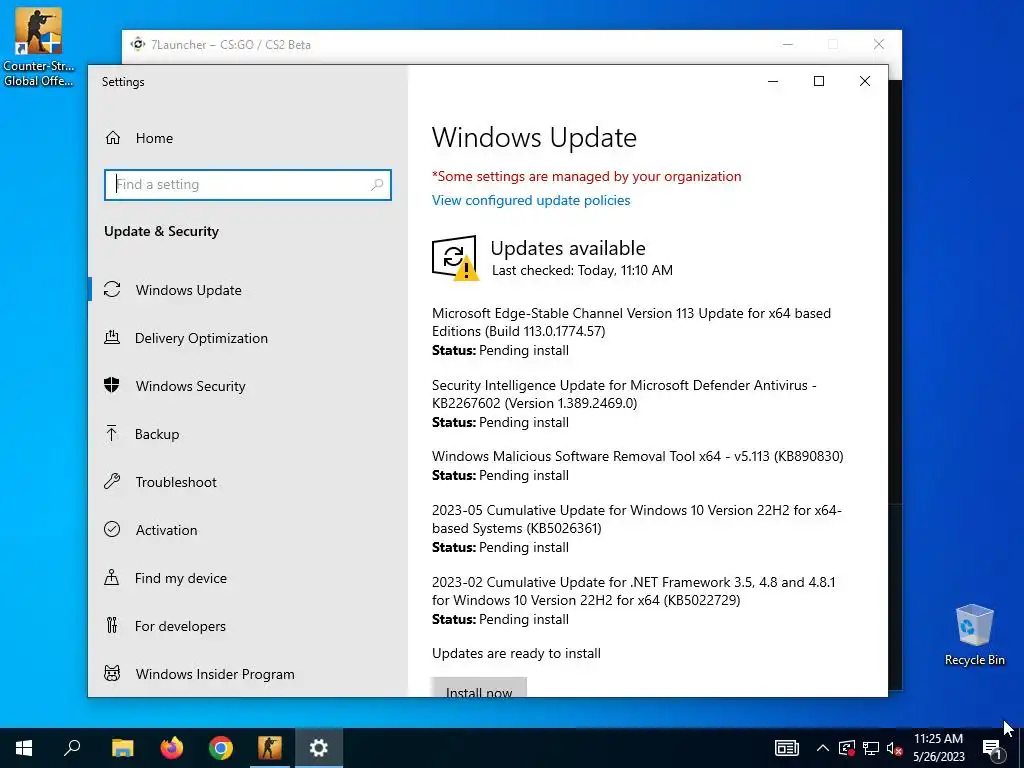1024x768 pixels.
Task: Click the managed by your organization notice
Action: (586, 176)
